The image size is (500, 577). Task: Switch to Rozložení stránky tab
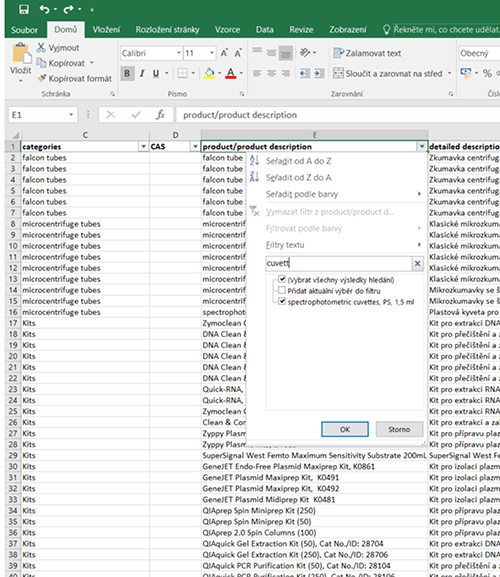167,30
